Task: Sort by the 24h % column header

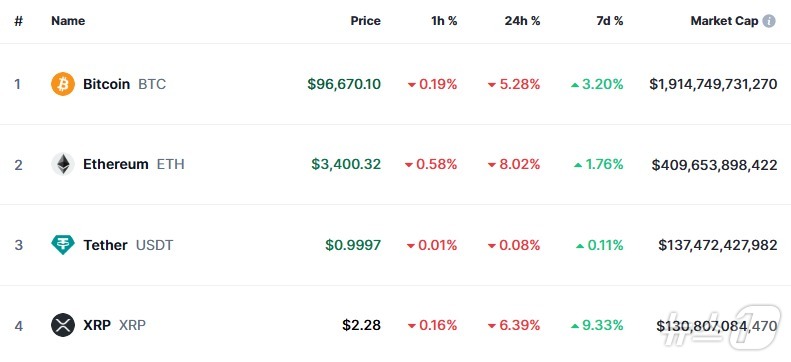Action: click(x=522, y=21)
